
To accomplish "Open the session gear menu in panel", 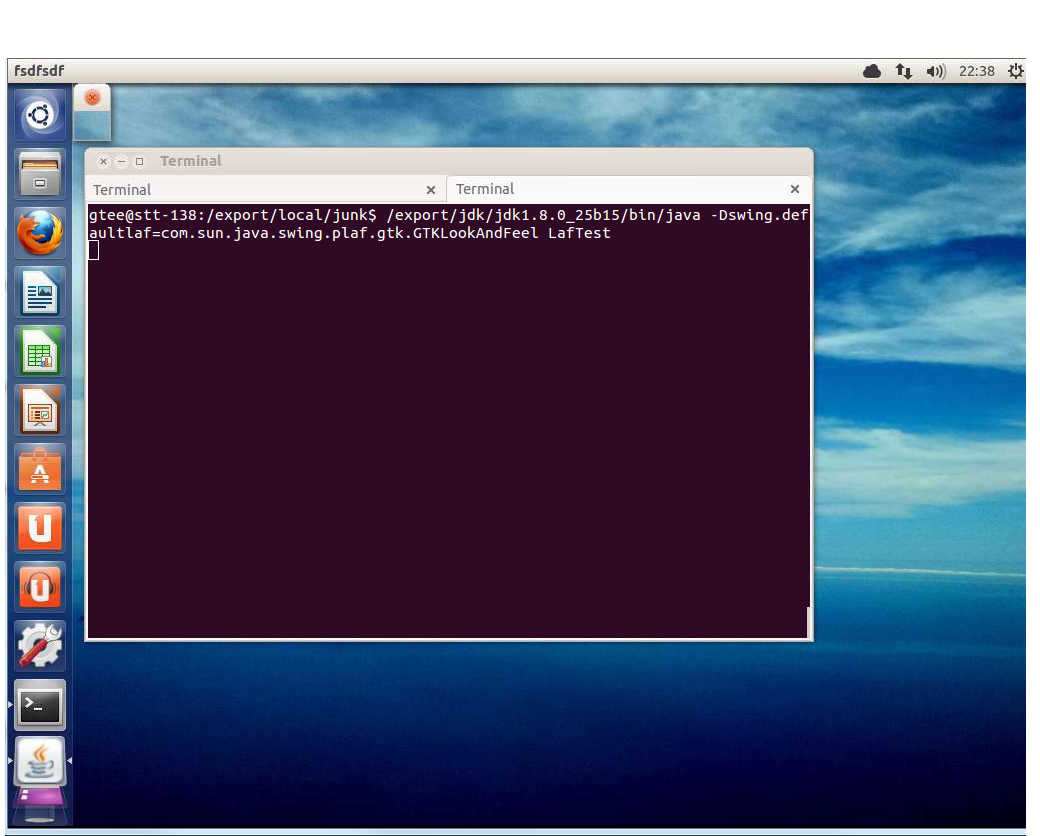I will tap(1015, 71).
